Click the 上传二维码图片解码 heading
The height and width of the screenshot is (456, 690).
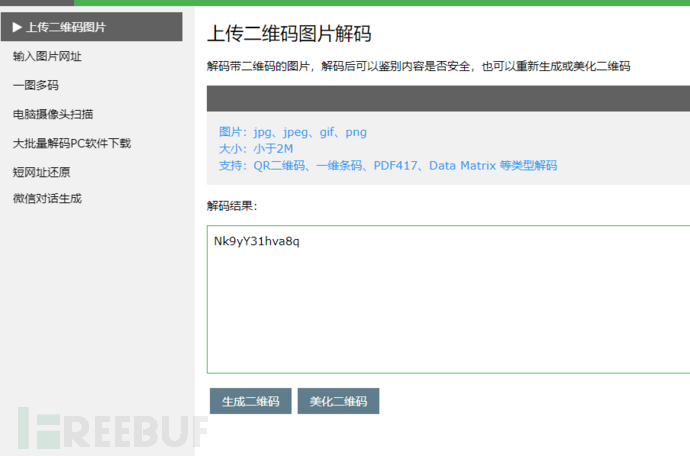(x=289, y=33)
